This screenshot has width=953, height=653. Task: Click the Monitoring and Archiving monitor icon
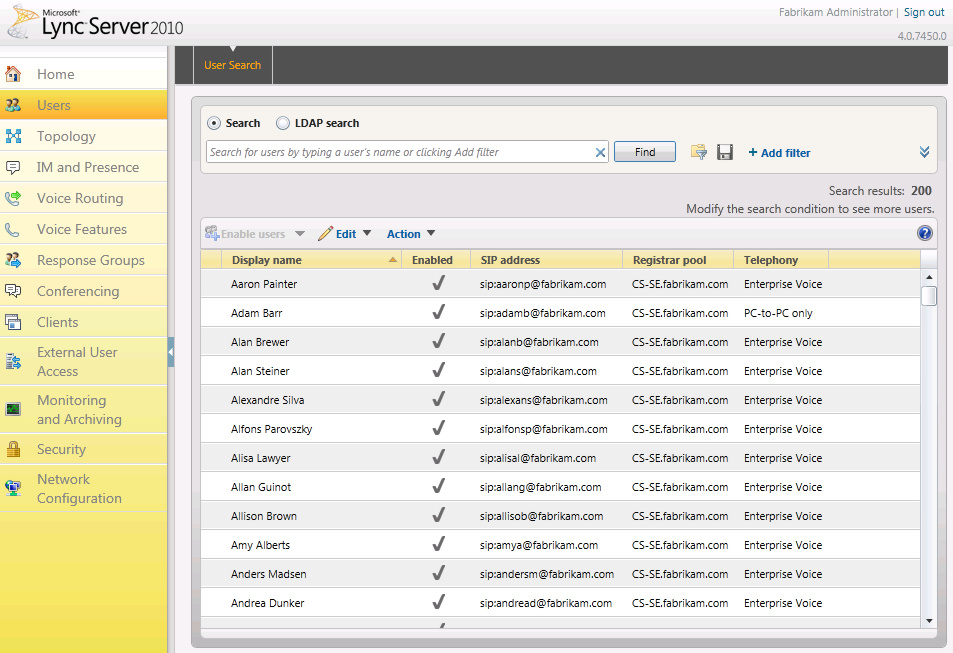click(13, 409)
